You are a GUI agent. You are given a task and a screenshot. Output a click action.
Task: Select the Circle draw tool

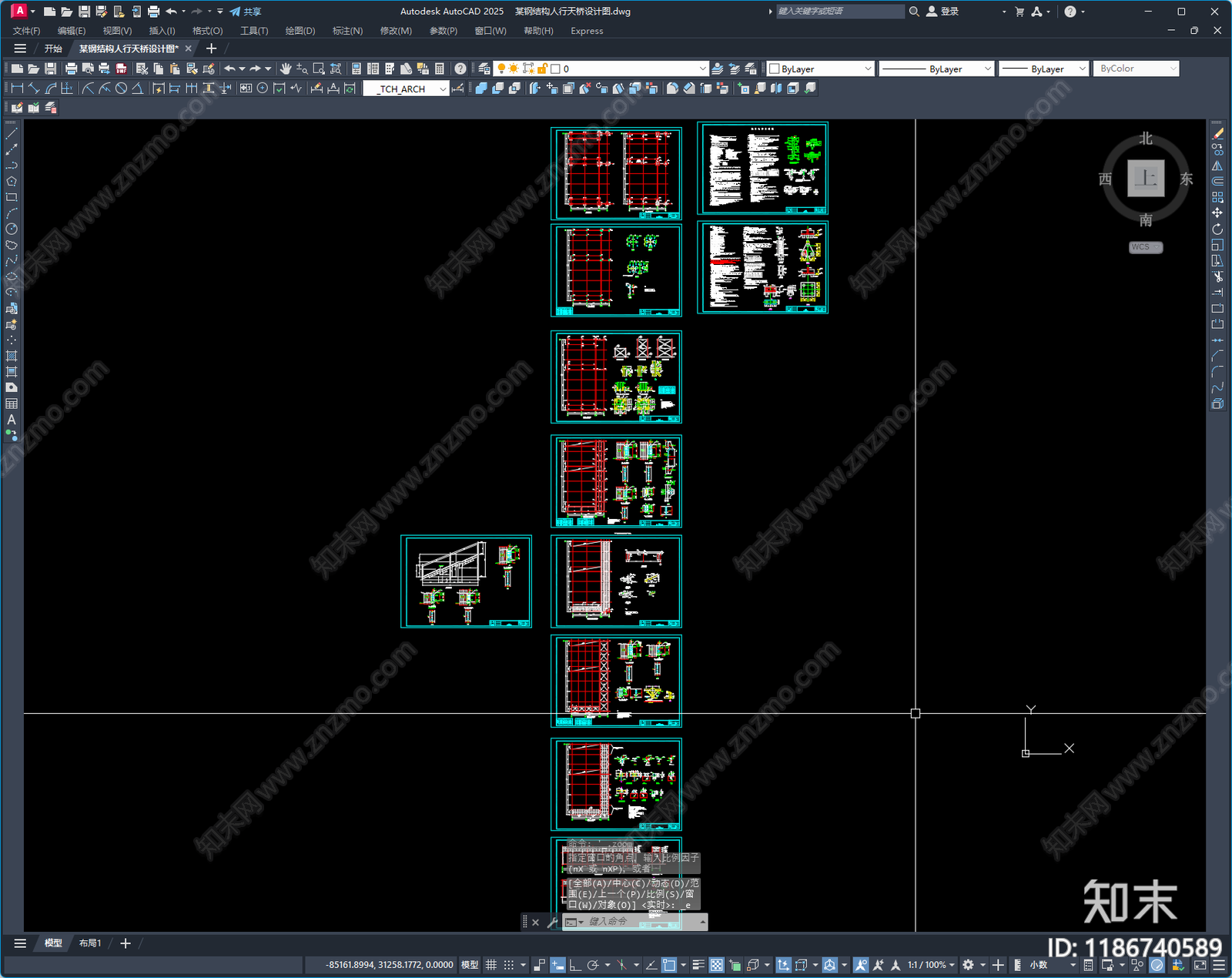(12, 229)
